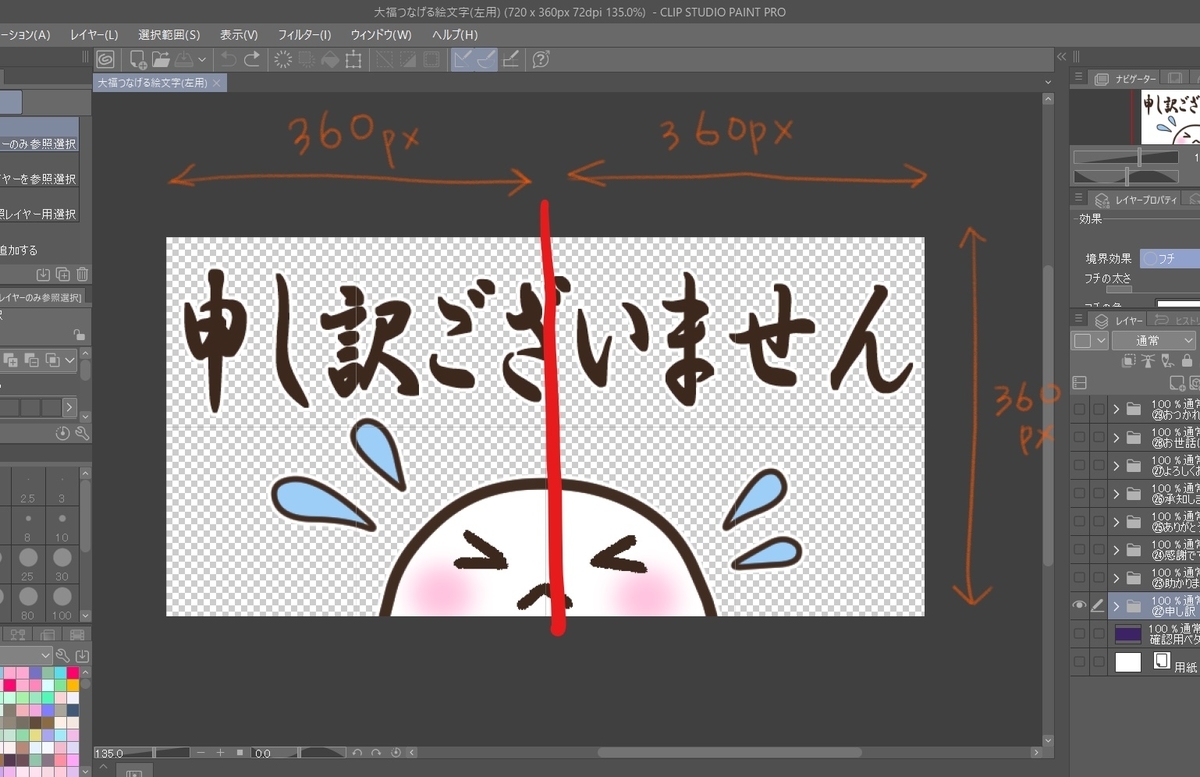Click the Scale/Rotate transform toolbar icon

353,59
